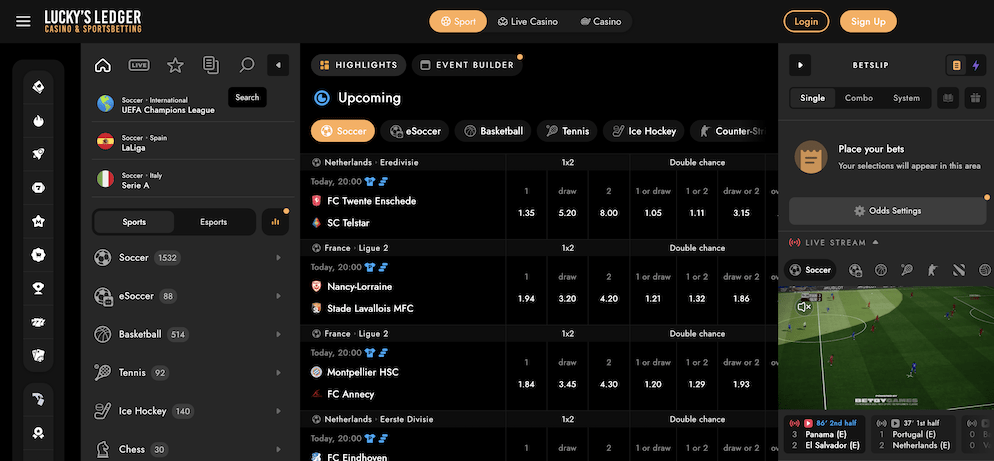Viewport: 994px width, 461px height.
Task: Collapse the betslip panel arrow
Action: 800,65
